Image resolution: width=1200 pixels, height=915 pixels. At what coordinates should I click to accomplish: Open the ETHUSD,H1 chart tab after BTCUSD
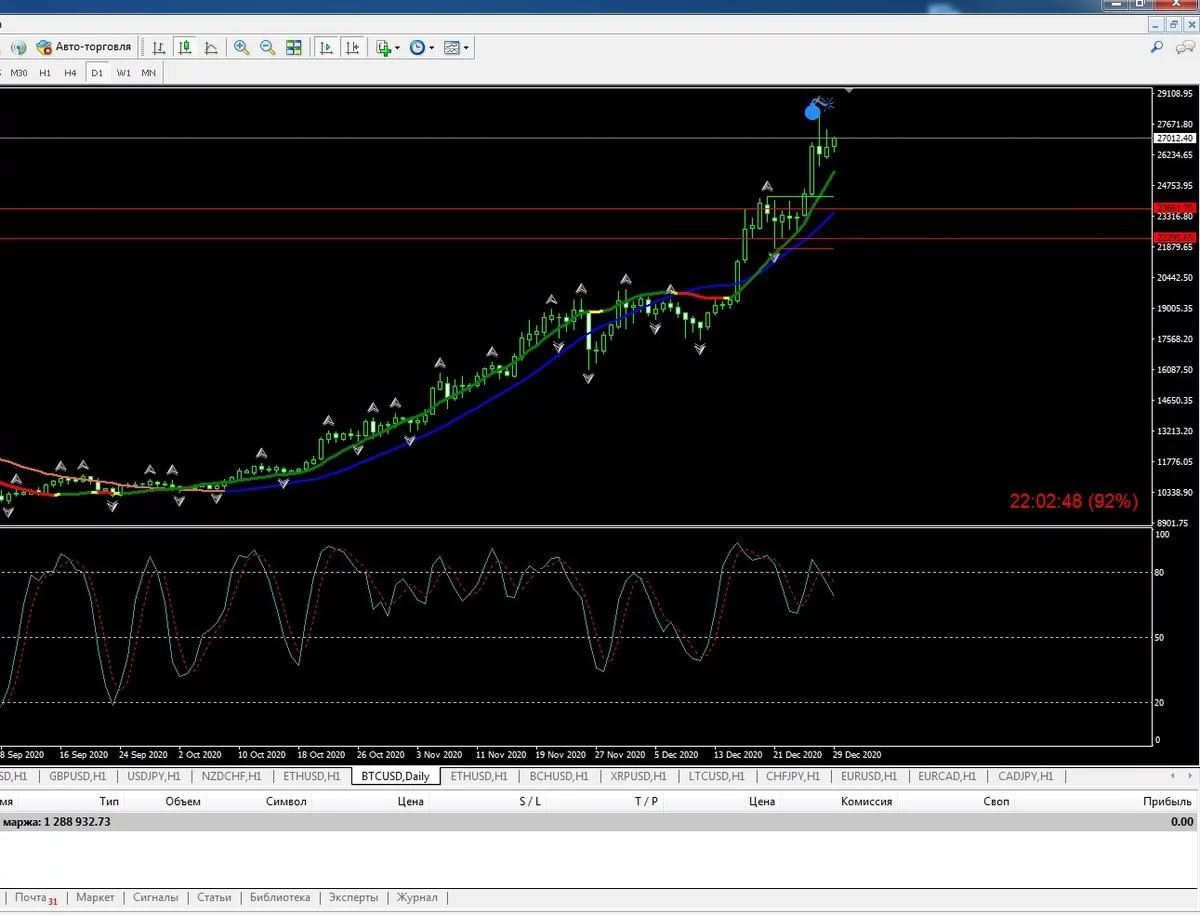[479, 776]
